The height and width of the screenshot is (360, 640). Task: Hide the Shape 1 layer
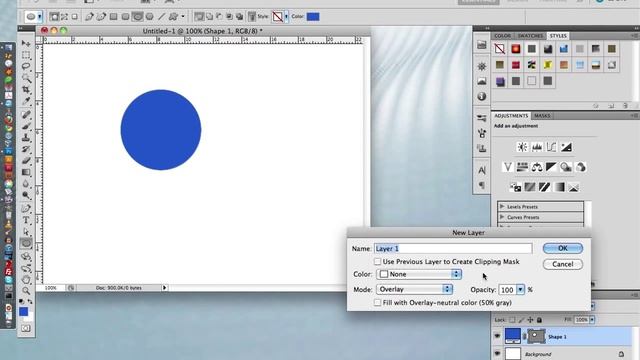click(497, 336)
